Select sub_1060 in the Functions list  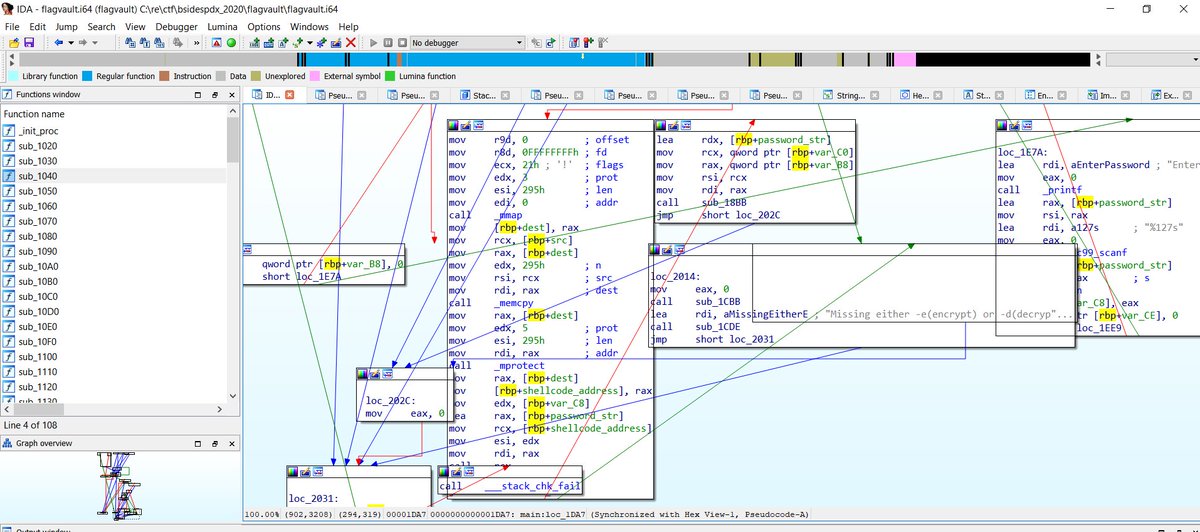coord(39,206)
